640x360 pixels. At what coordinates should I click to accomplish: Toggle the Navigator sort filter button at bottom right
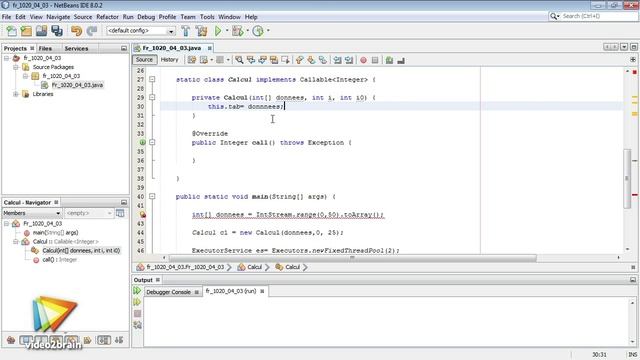119,340
